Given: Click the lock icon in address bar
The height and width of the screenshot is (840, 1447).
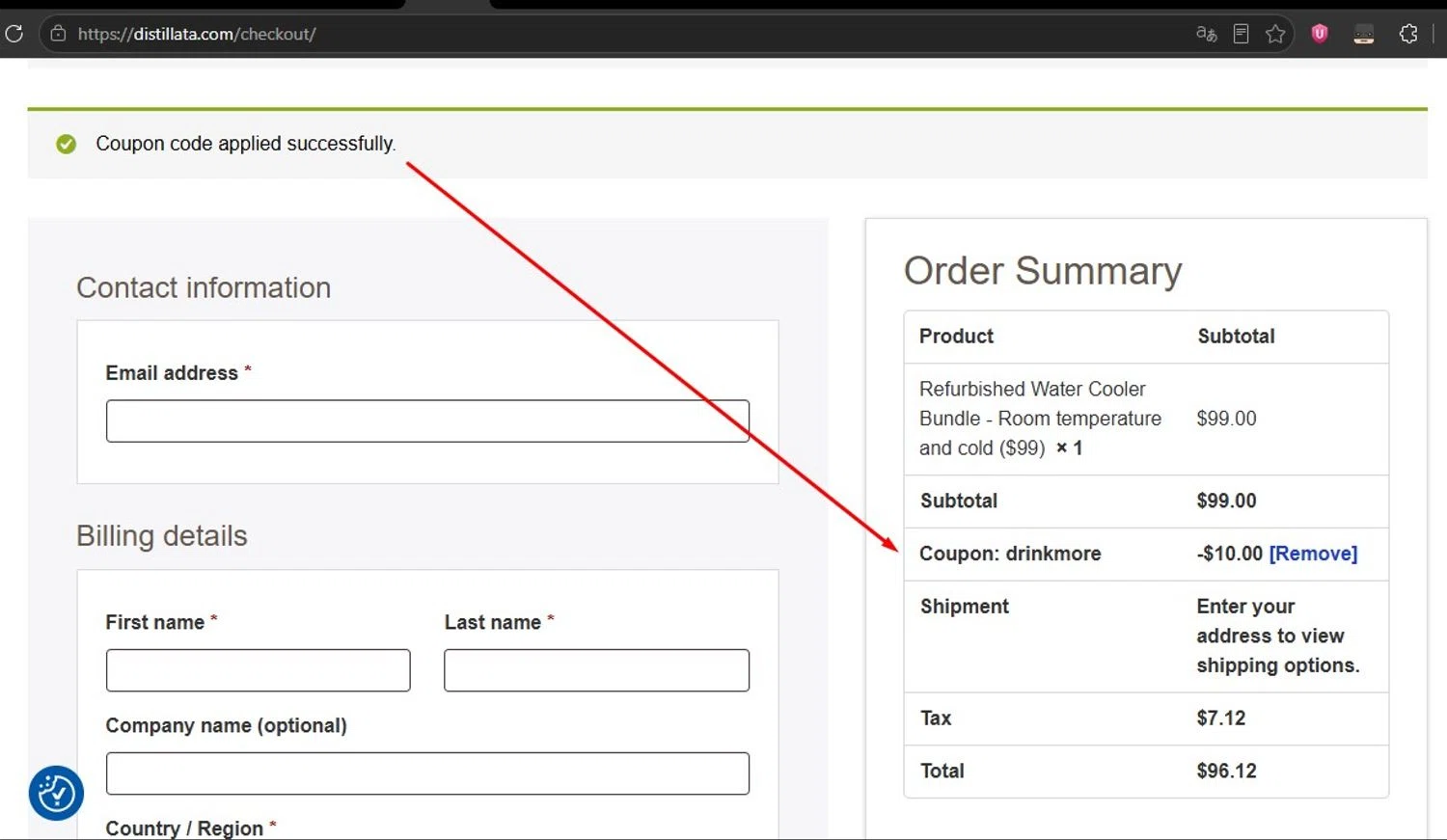Looking at the screenshot, I should click(58, 34).
